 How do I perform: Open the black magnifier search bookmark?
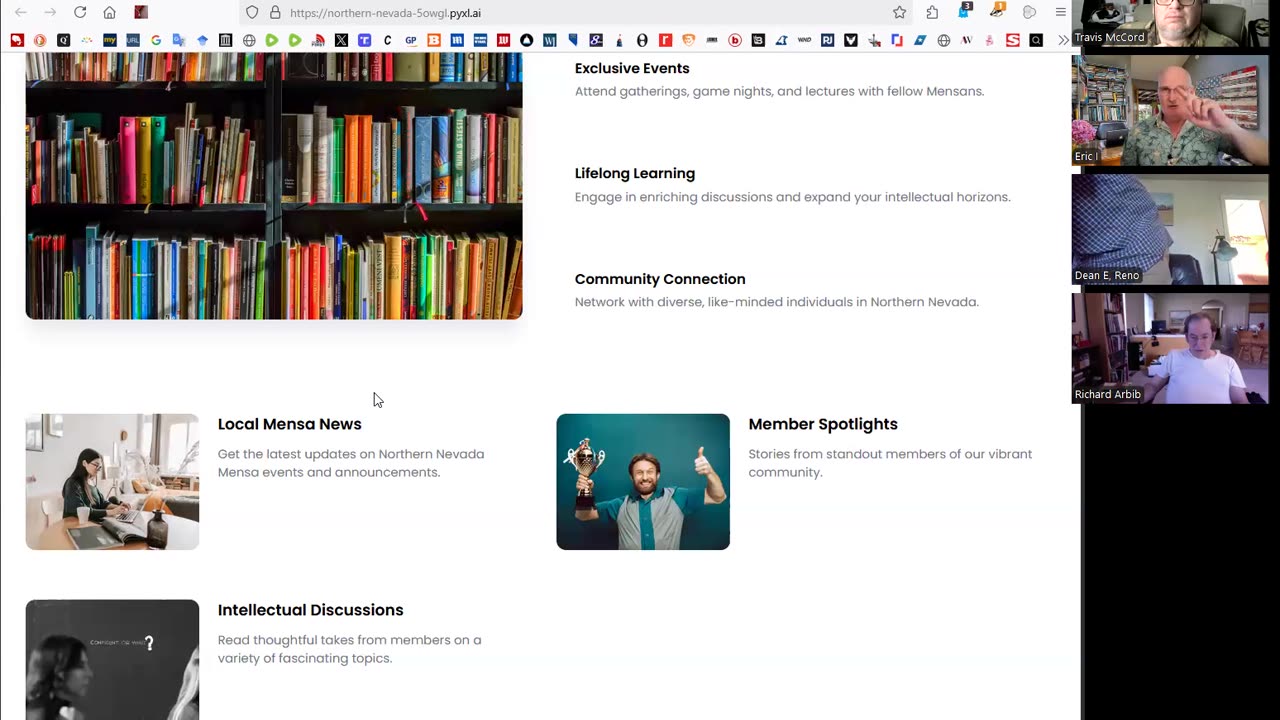pos(1036,40)
